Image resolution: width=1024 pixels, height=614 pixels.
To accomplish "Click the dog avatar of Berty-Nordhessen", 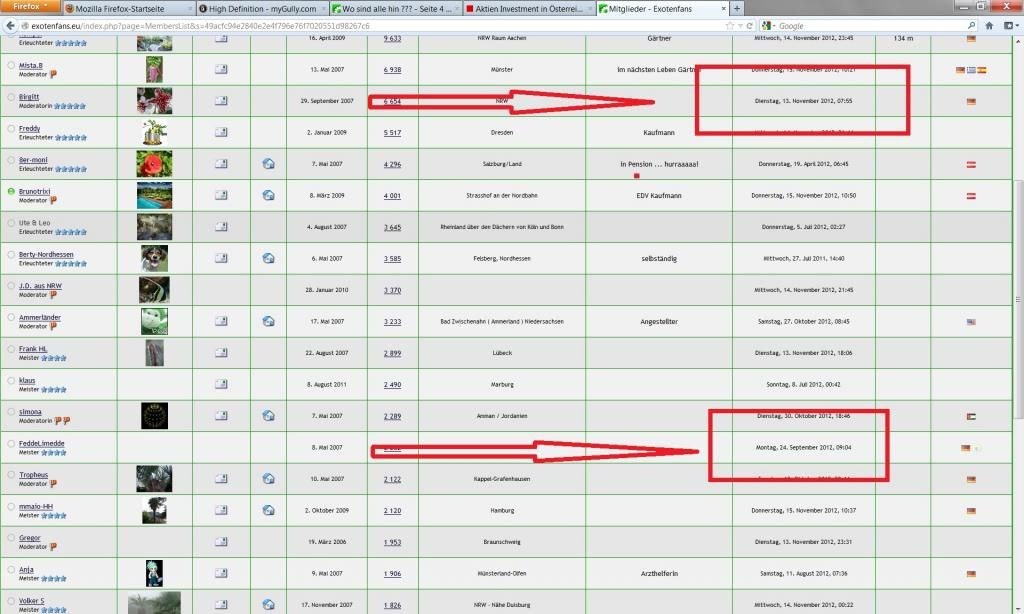I will pyautogui.click(x=154, y=258).
